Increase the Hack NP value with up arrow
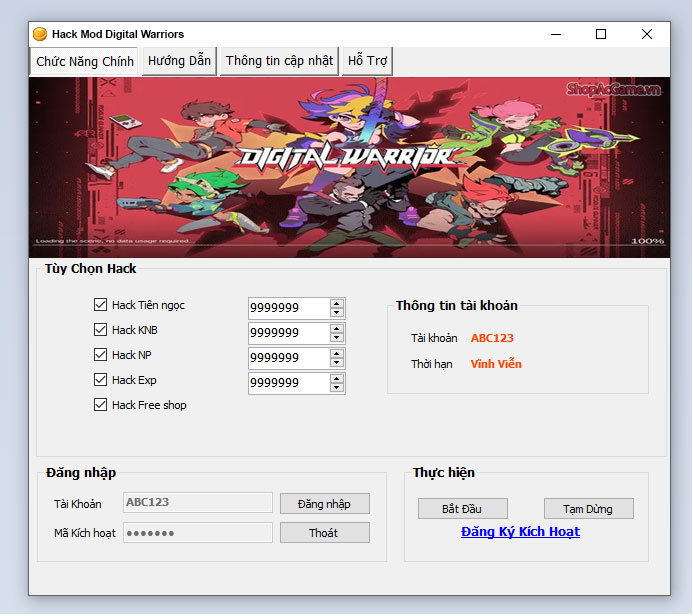The image size is (693, 616). 337,354
